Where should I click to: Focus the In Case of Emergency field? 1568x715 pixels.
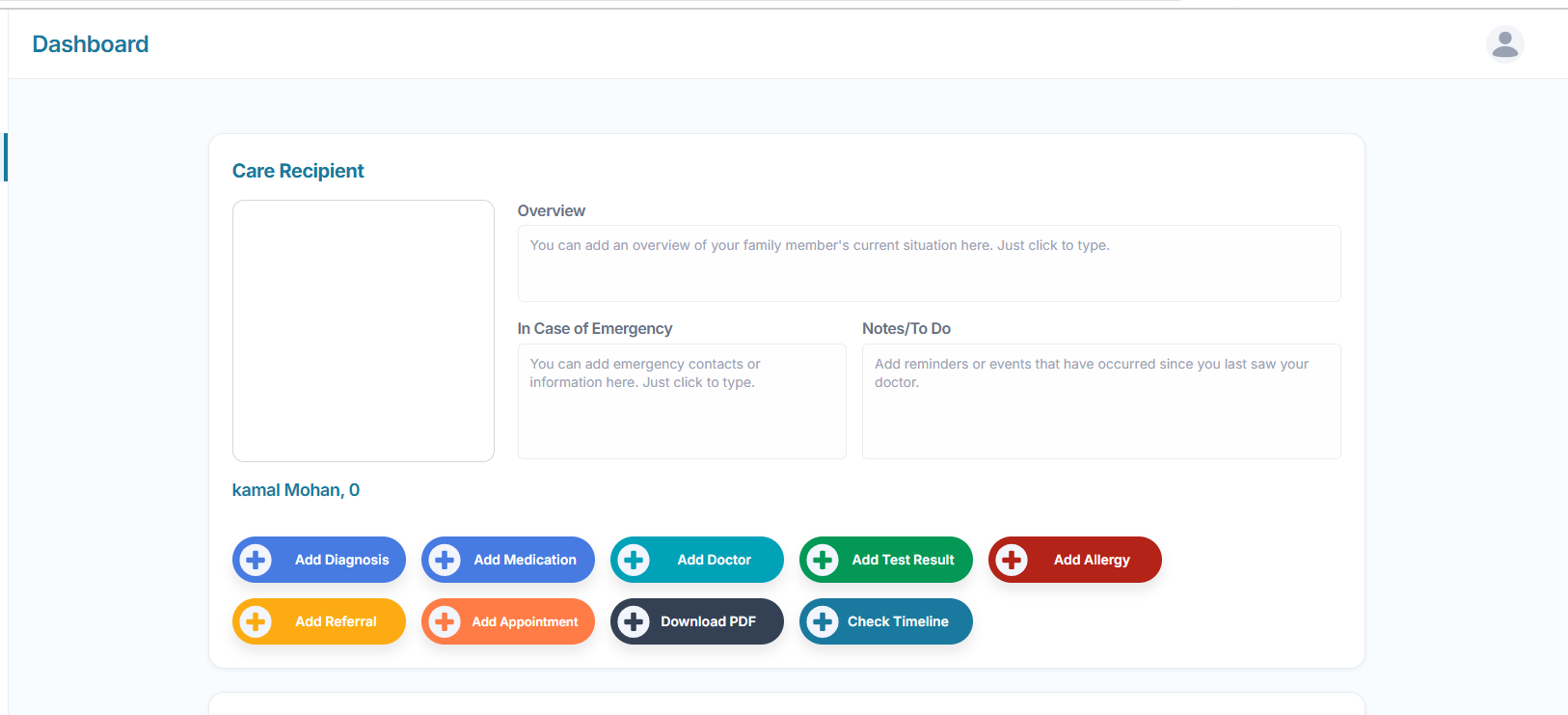pos(682,401)
